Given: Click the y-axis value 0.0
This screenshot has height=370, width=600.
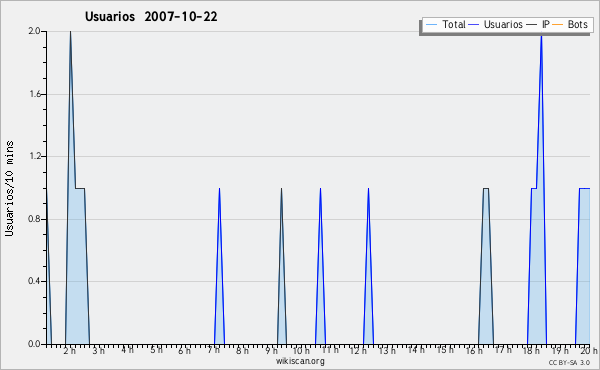Looking at the screenshot, I should (34, 344).
